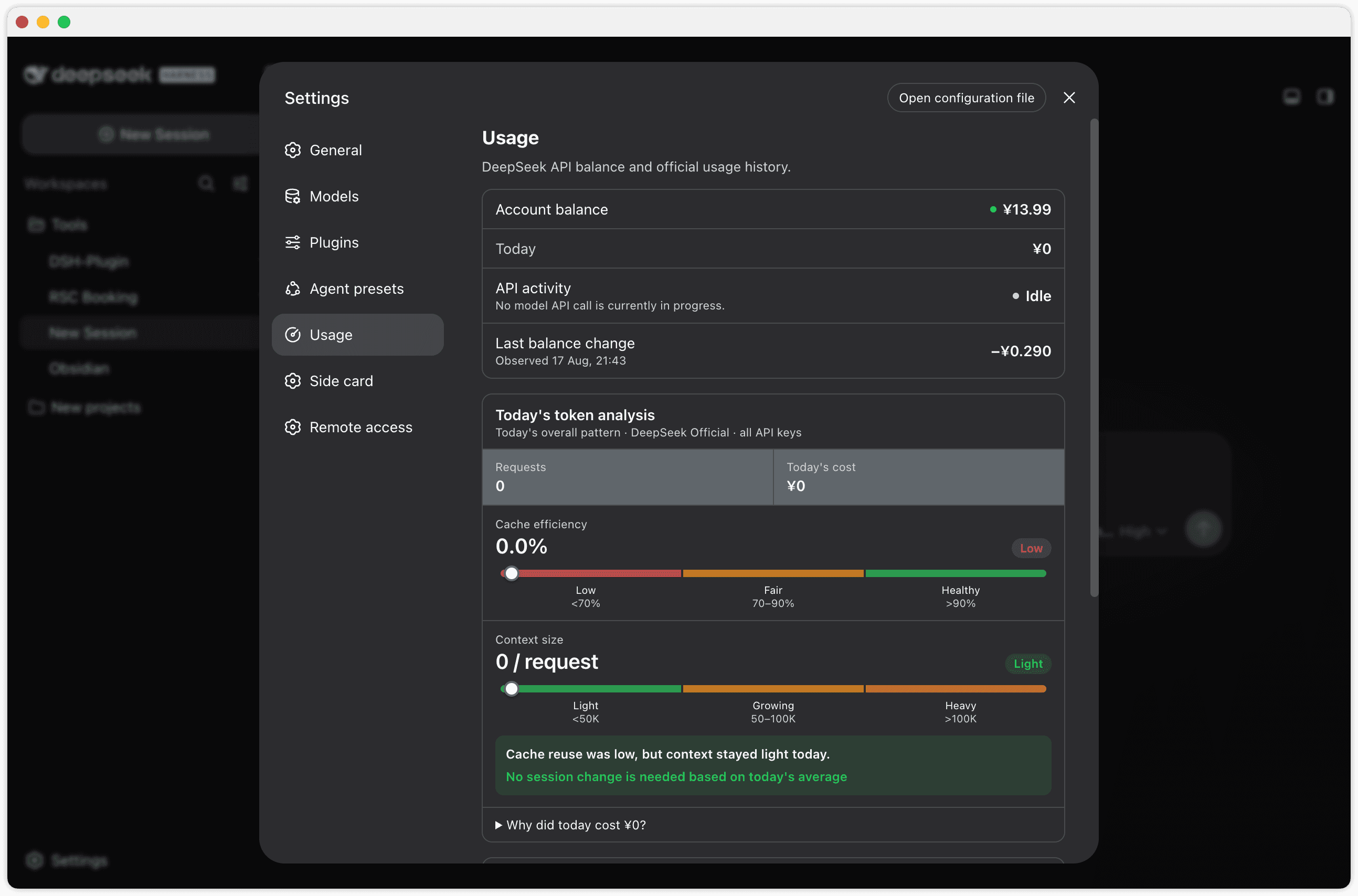Click the Cache efficiency slider knob
Screen dimensions: 1358x896
[x=512, y=573]
